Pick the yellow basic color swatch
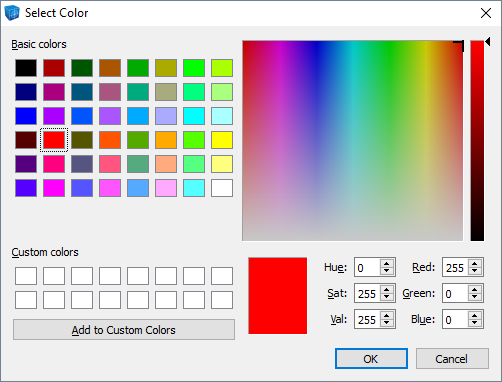This screenshot has height=382, width=502. click(x=222, y=140)
